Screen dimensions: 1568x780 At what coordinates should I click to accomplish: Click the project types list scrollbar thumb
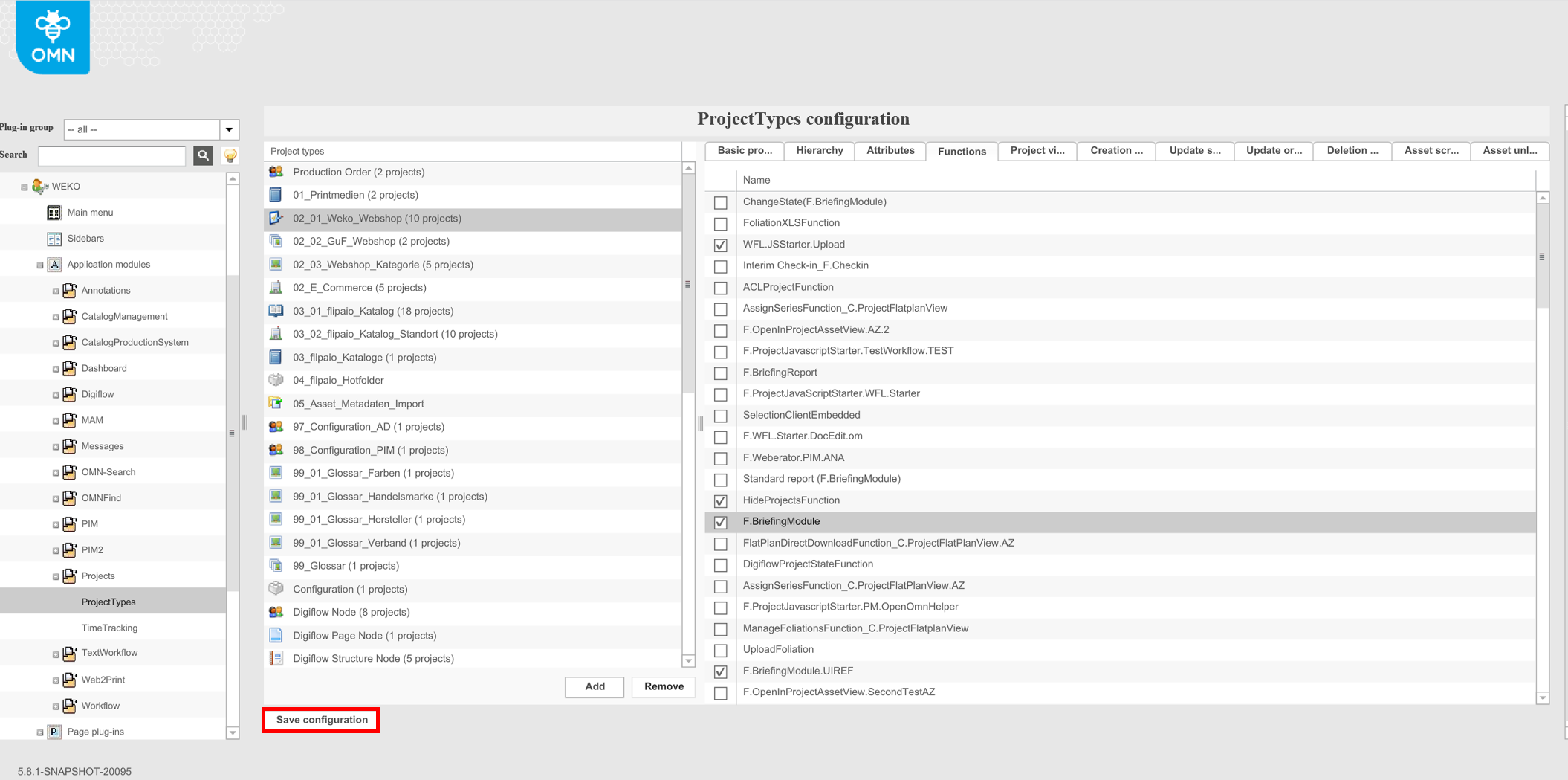pyautogui.click(x=688, y=284)
